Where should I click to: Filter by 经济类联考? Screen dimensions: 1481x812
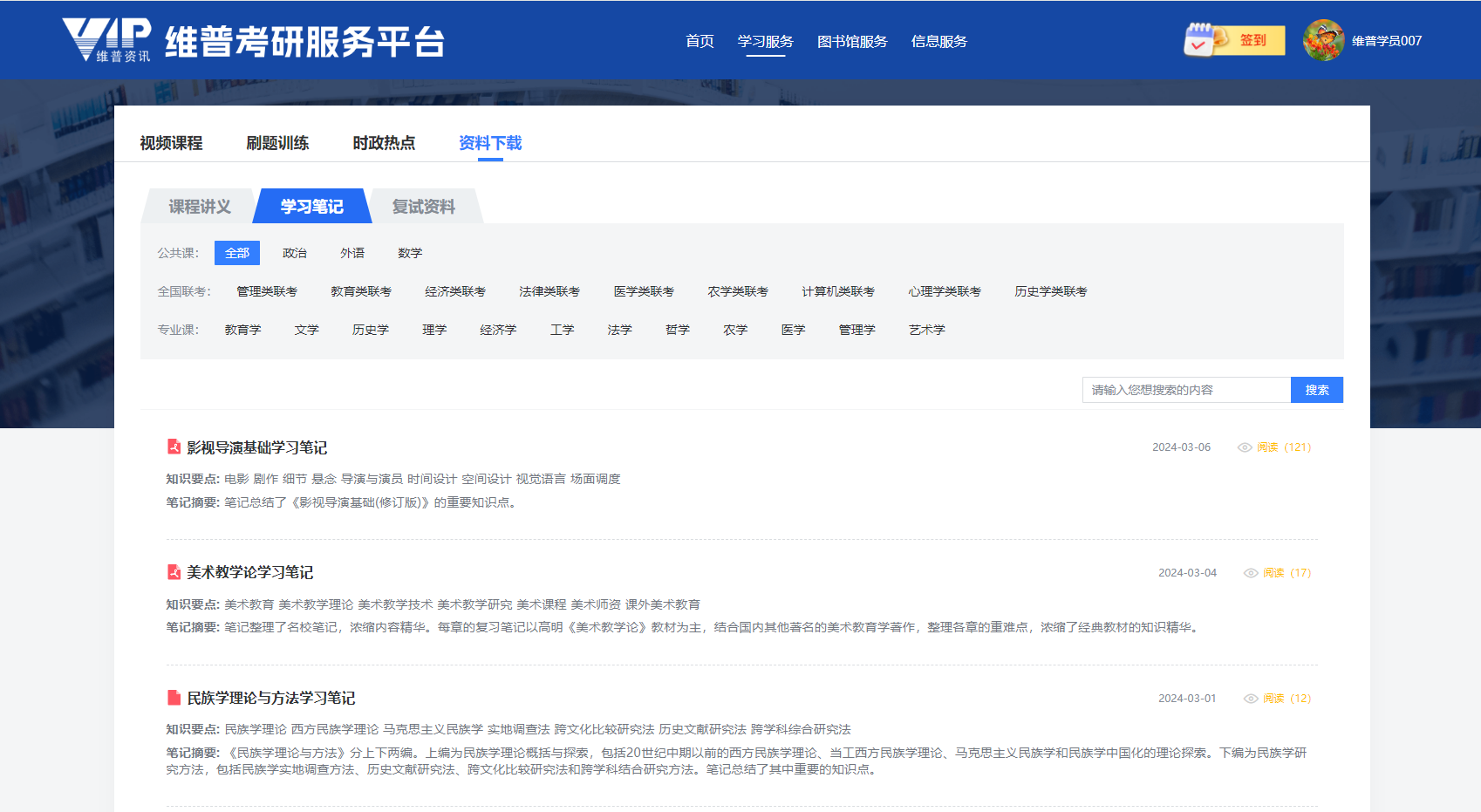tap(455, 291)
